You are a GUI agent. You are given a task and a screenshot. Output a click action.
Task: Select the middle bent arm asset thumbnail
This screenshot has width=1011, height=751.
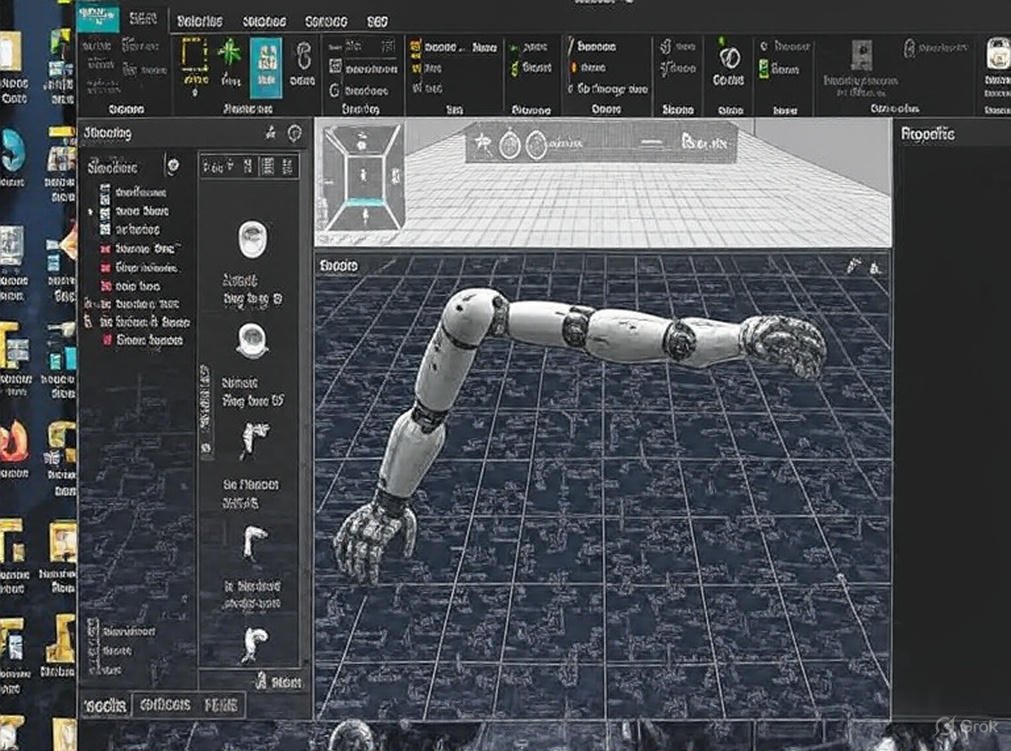coord(253,541)
